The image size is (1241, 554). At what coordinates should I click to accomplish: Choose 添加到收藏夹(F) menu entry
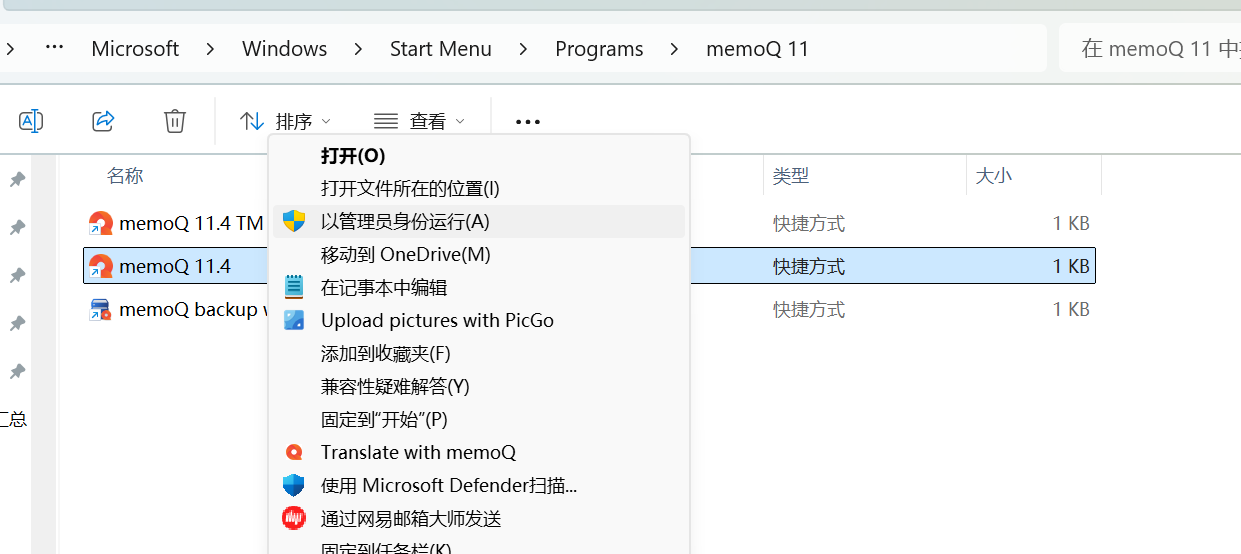479,353
